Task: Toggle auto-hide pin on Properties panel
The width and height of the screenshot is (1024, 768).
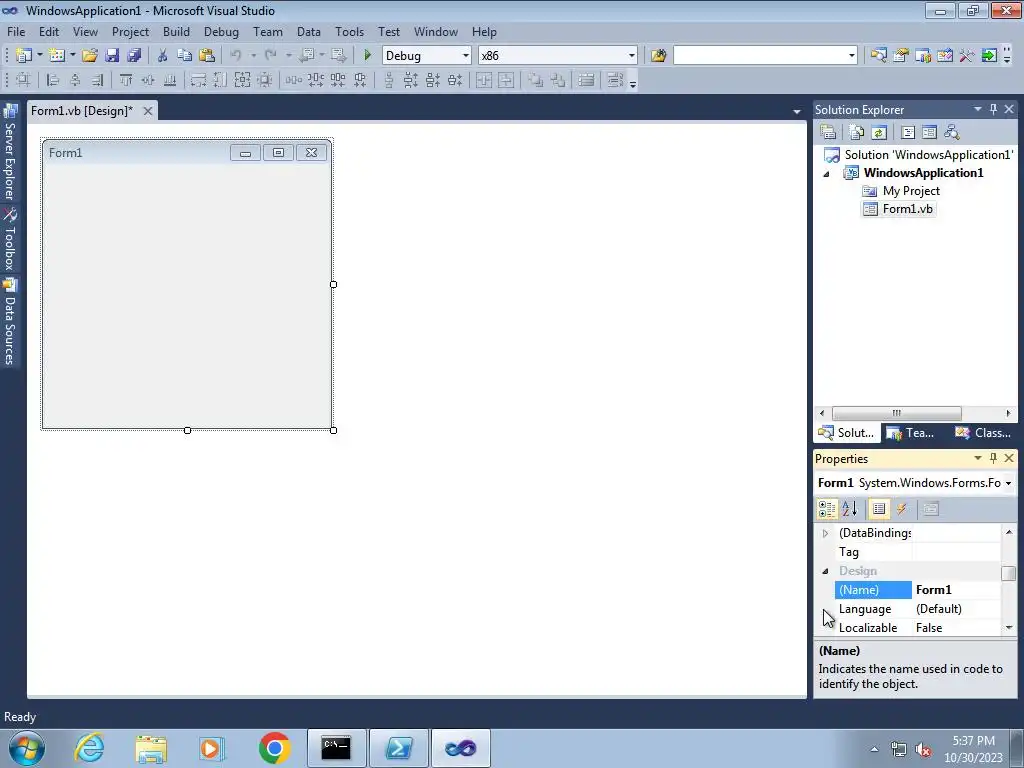Action: tap(993, 458)
